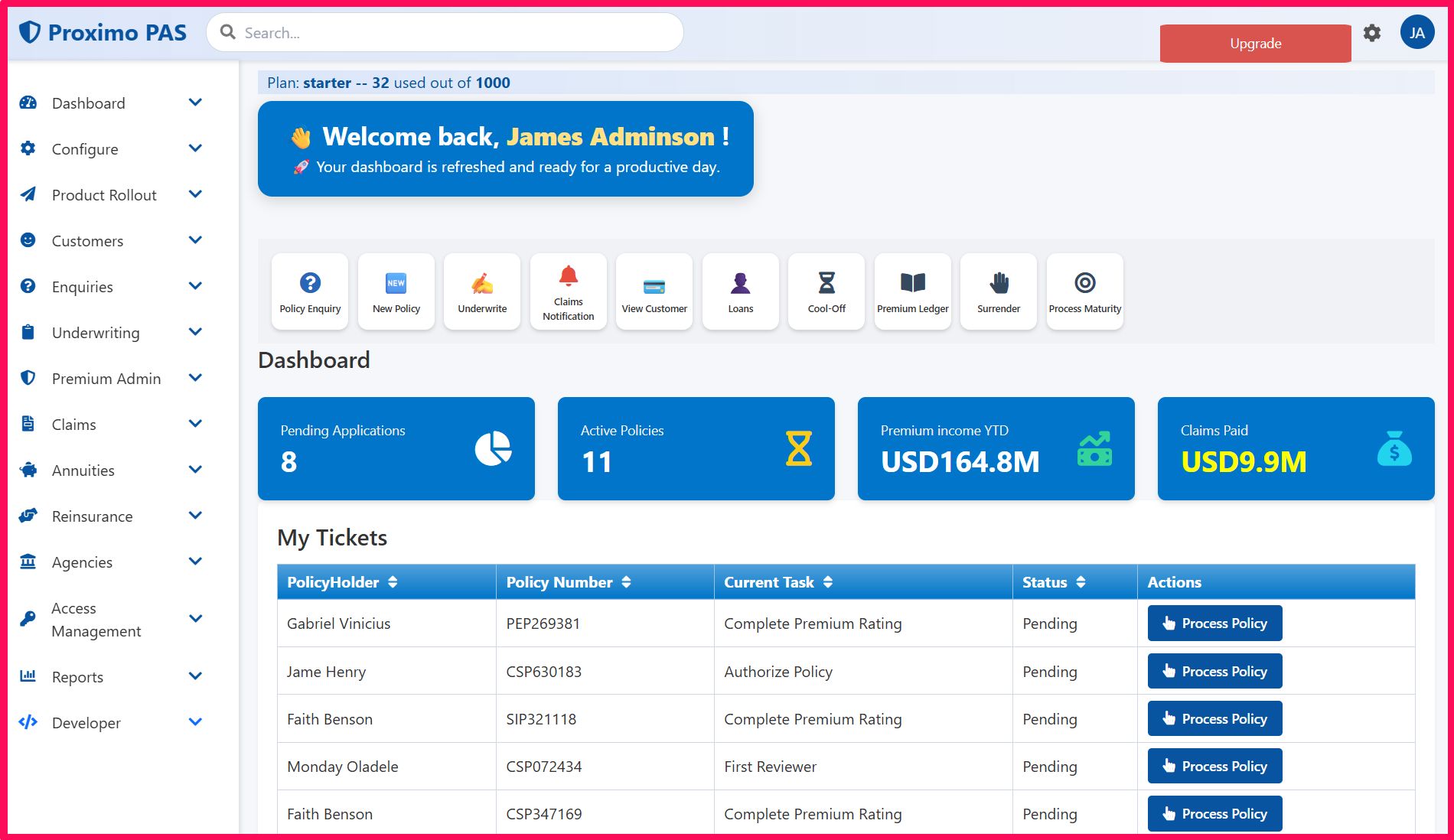Click the red Upgrade button

(x=1255, y=44)
